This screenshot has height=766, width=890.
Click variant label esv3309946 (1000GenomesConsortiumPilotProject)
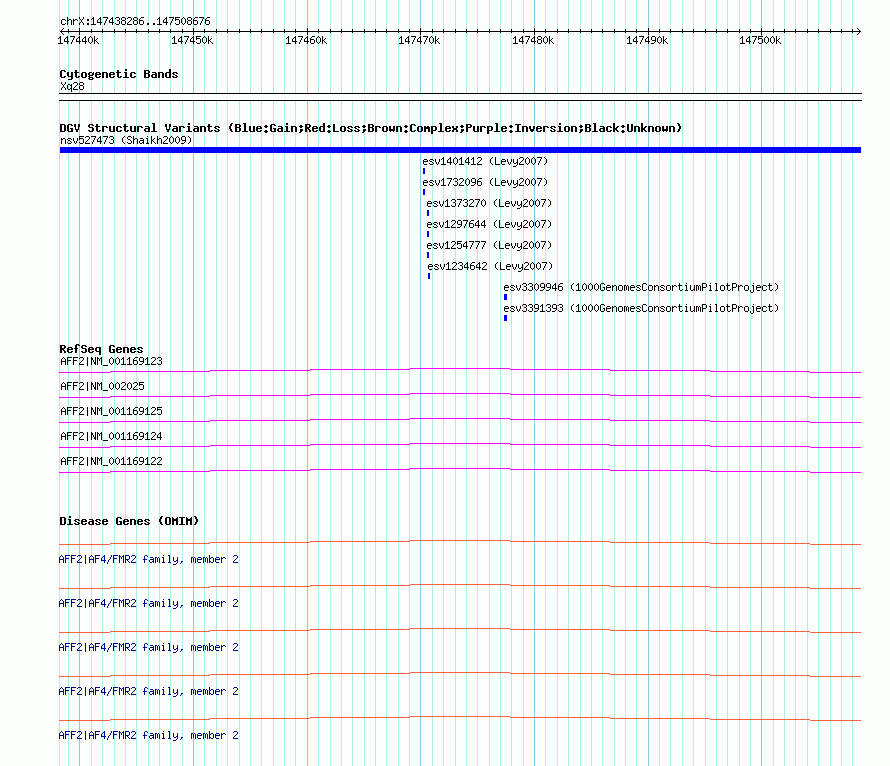point(641,287)
